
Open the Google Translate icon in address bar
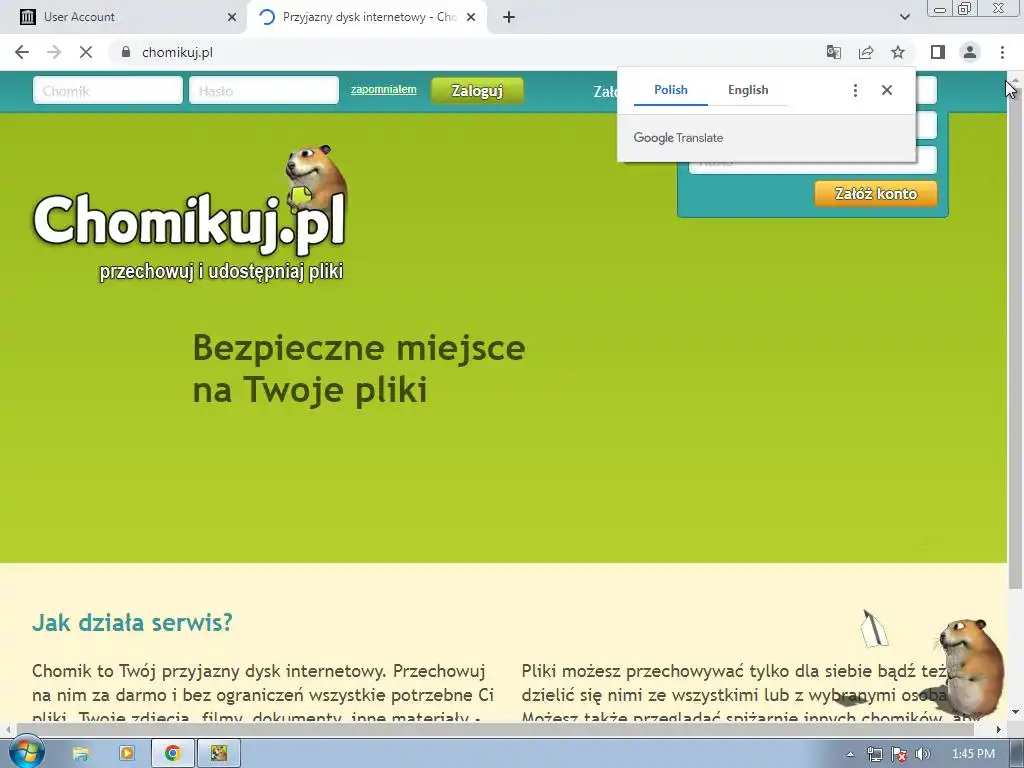833,52
